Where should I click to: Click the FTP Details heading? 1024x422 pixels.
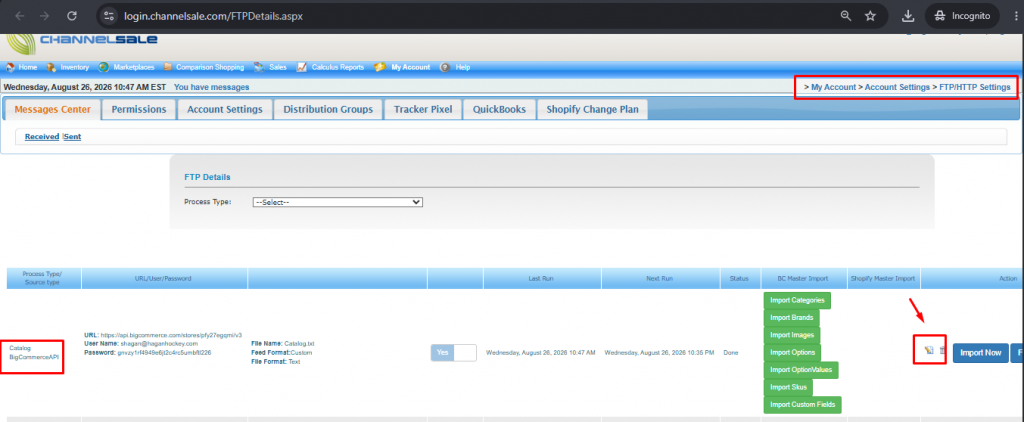coord(207,177)
